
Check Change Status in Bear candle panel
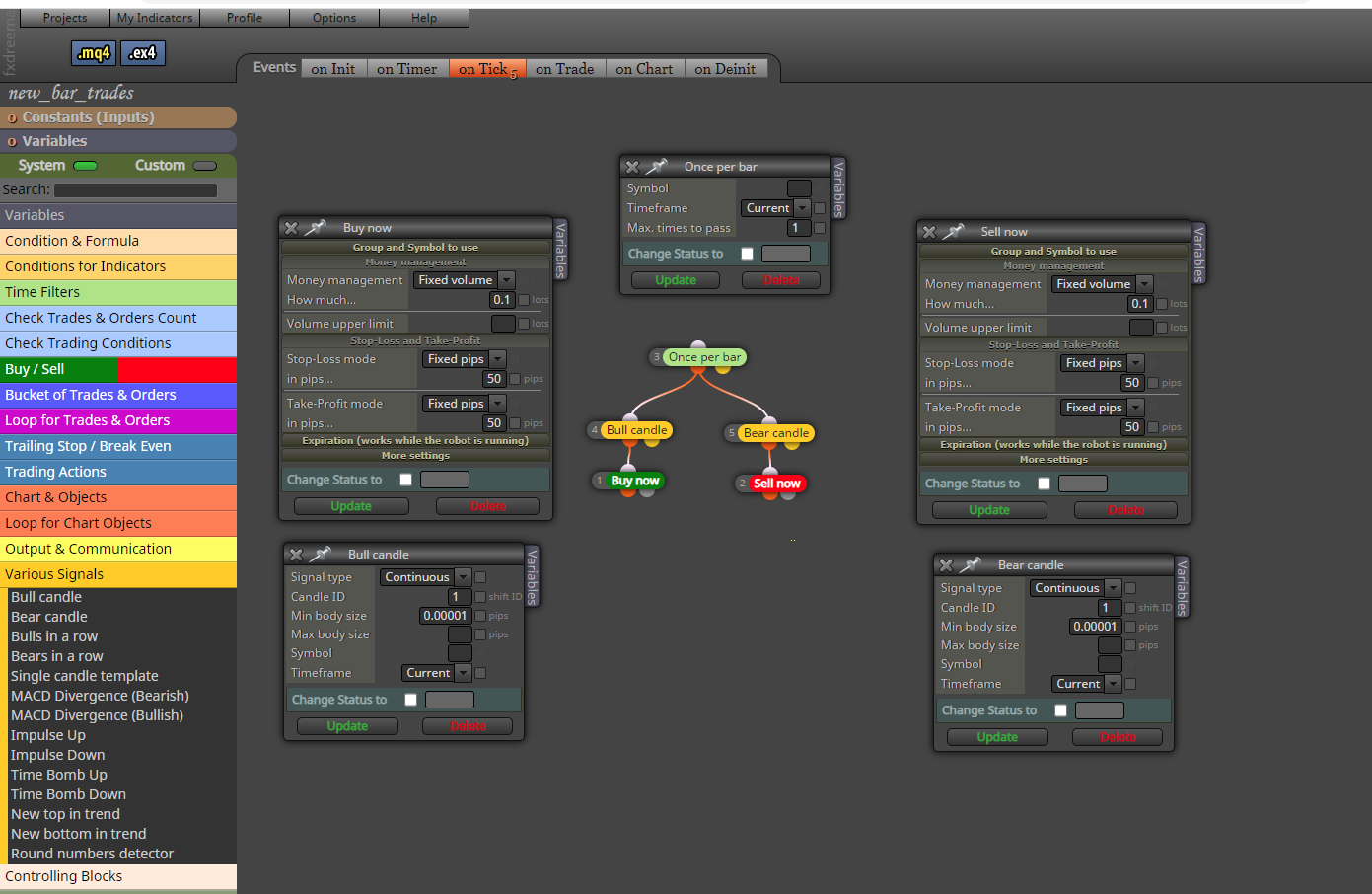1060,710
